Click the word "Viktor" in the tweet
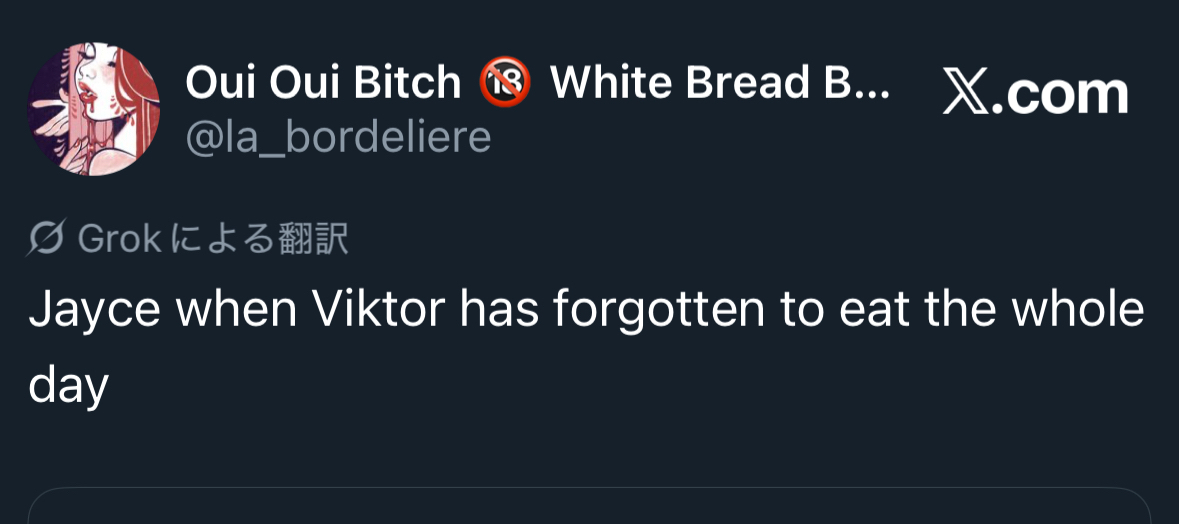1179x524 pixels. click(x=380, y=311)
